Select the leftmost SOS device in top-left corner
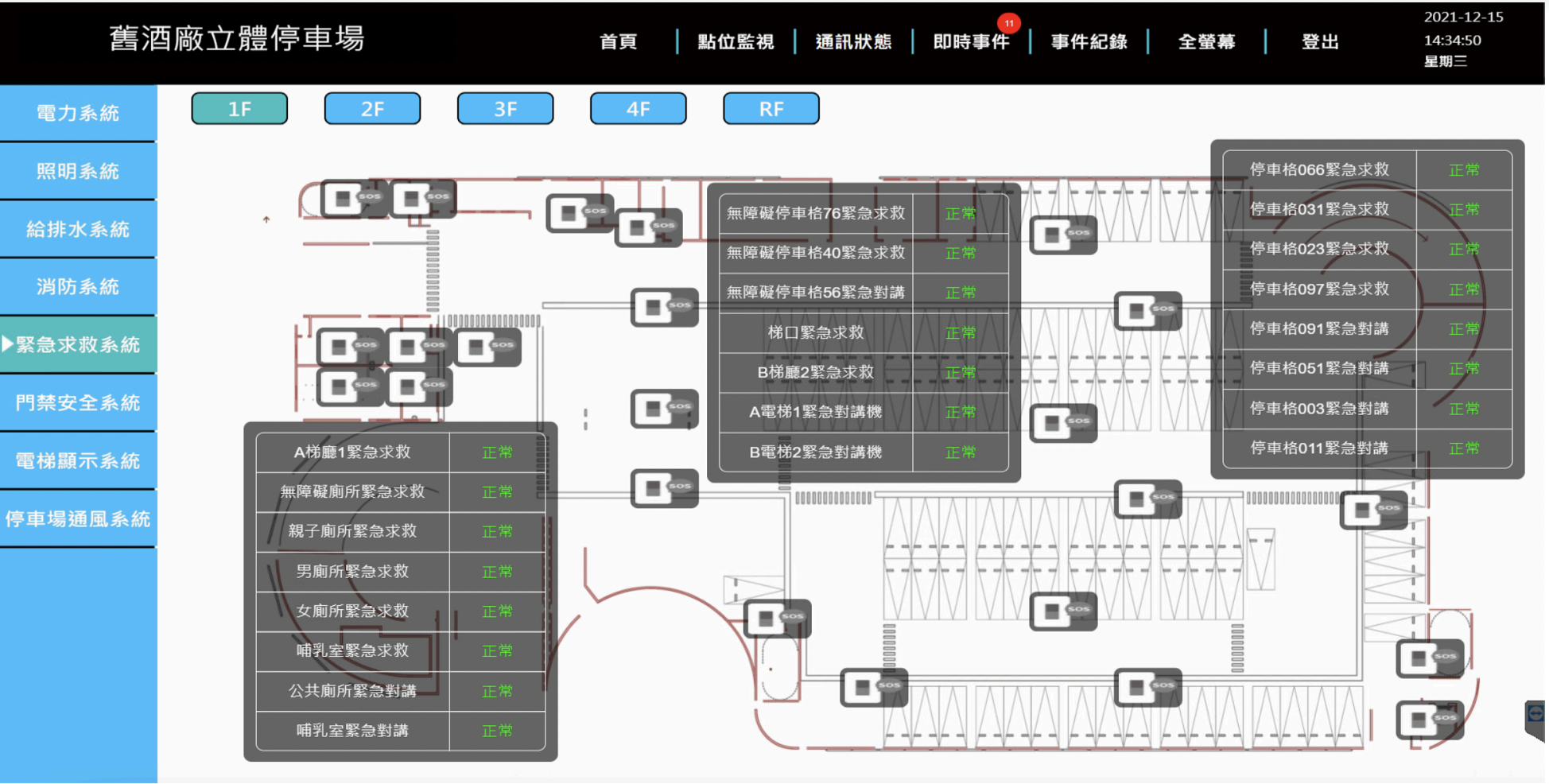This screenshot has width=1549, height=784. tap(354, 198)
